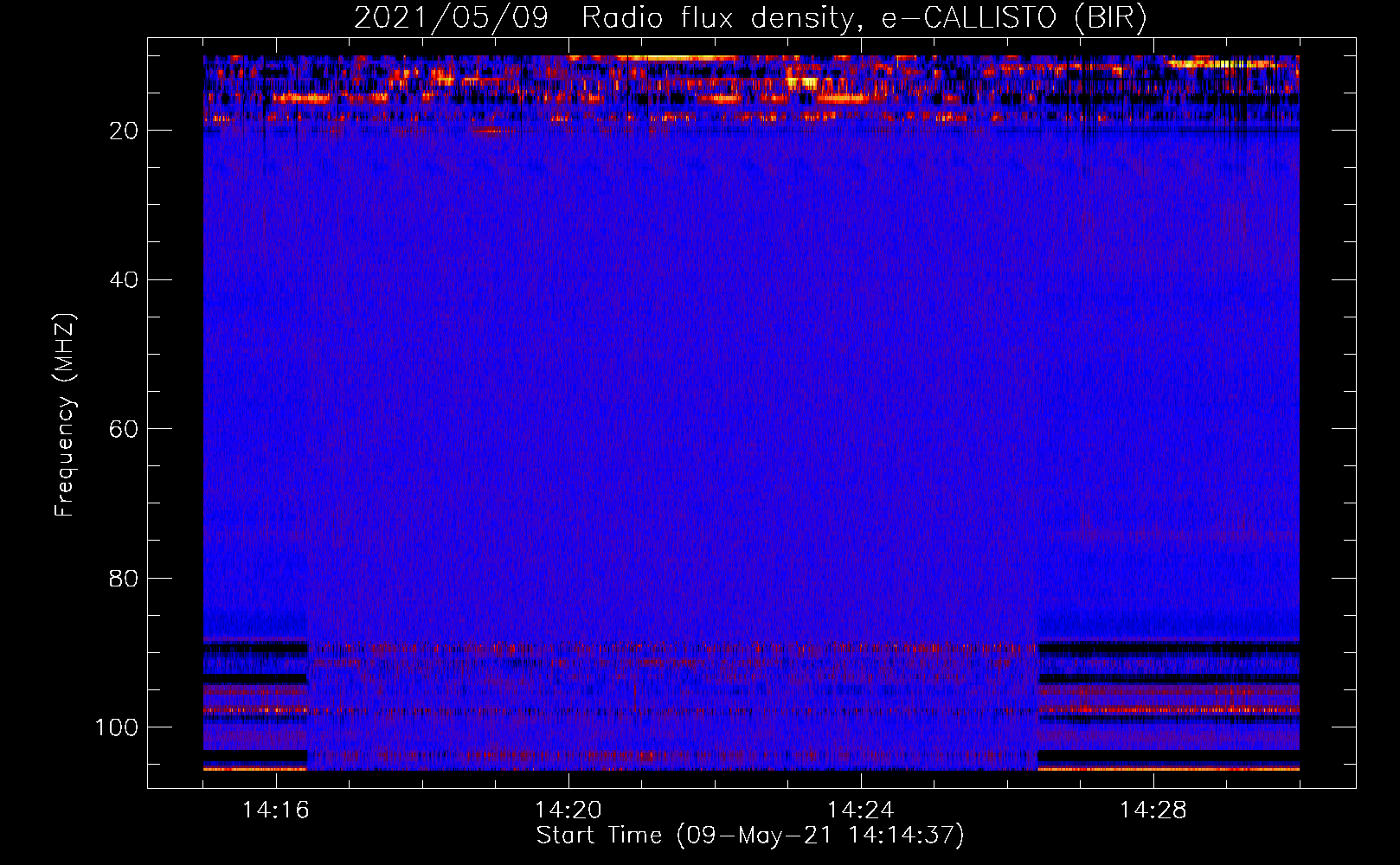Click the 14:16 time tick label
The image size is (1400, 865).
coord(276,811)
